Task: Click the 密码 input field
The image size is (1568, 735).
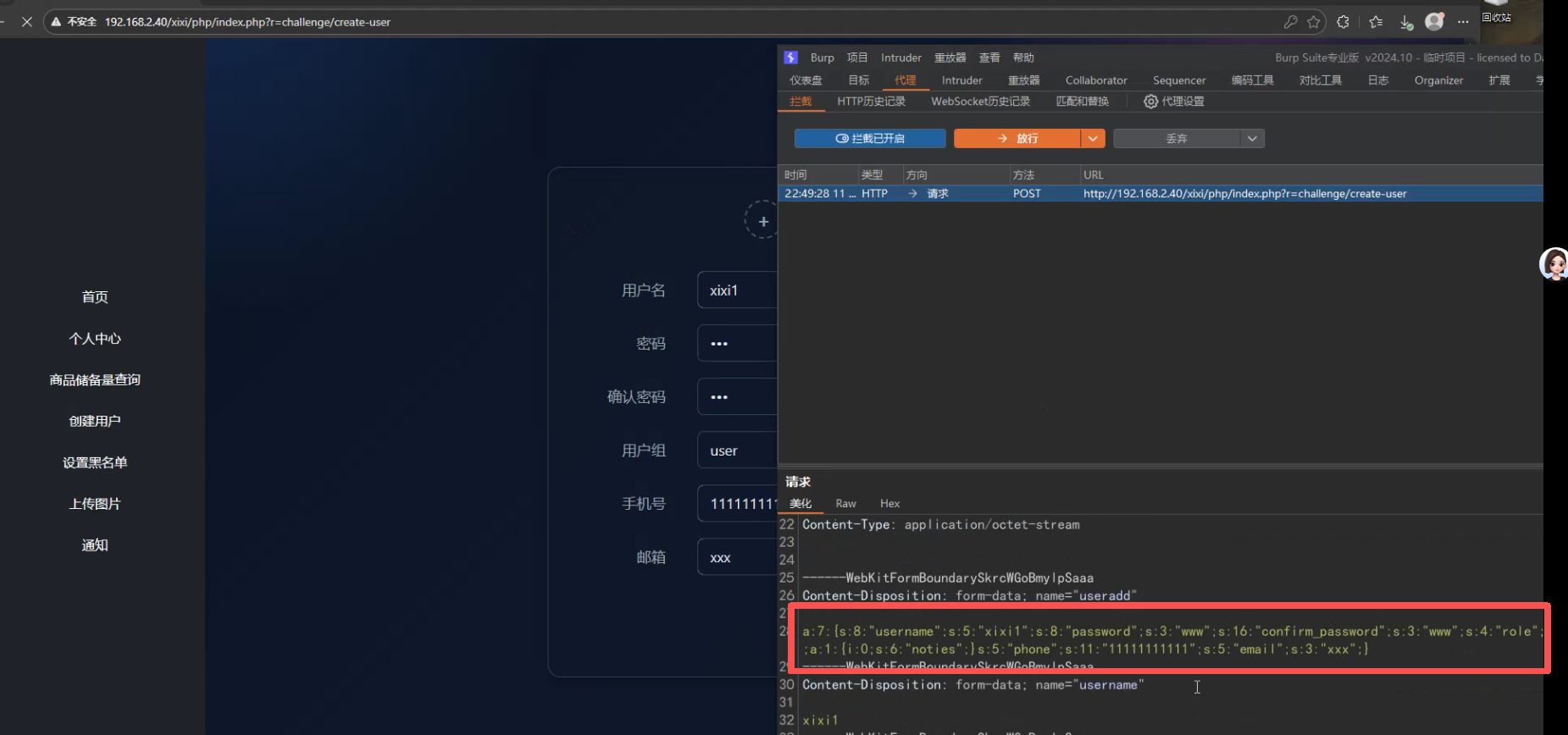Action: point(737,344)
